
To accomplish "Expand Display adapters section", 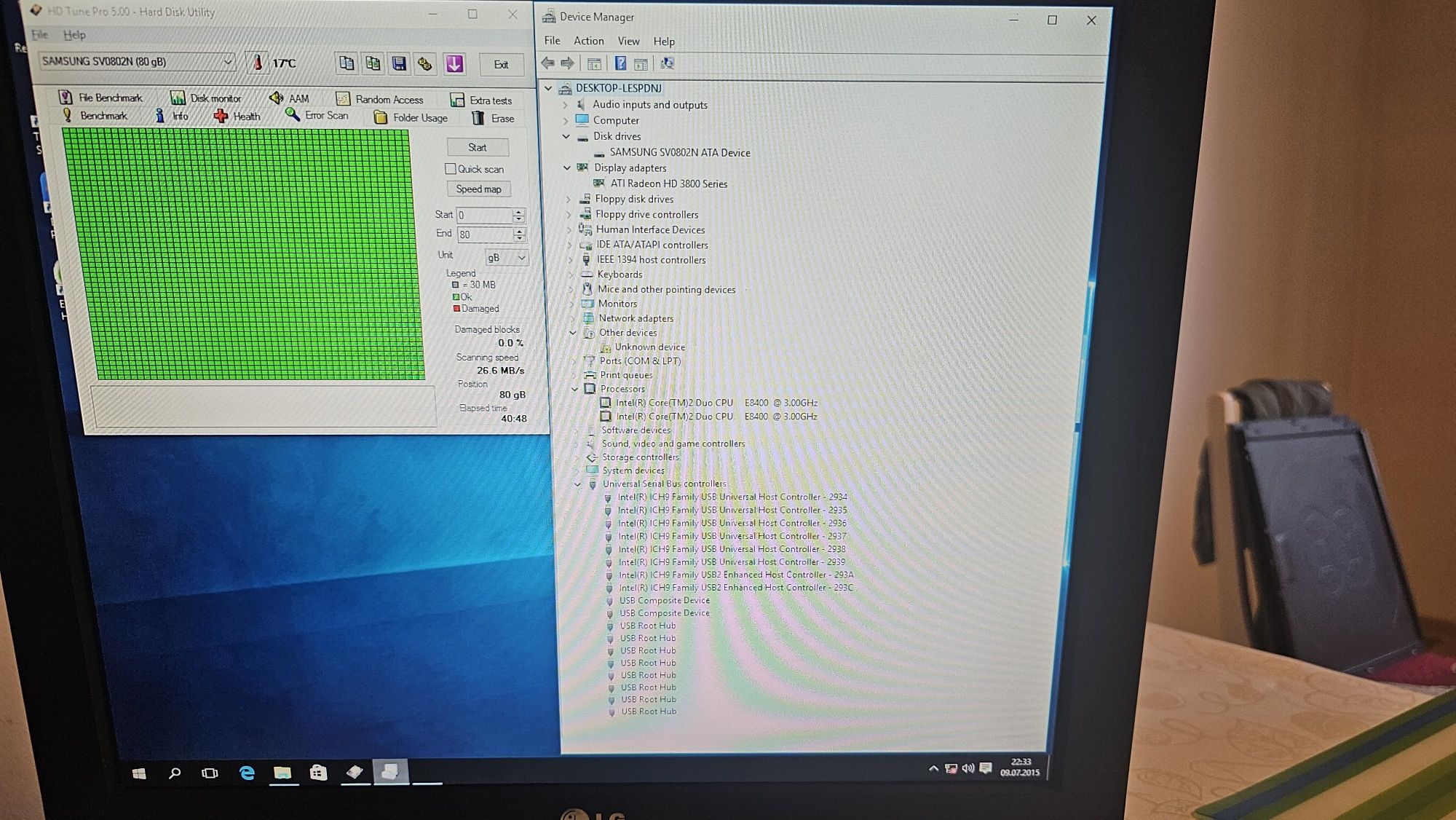I will 567,167.
